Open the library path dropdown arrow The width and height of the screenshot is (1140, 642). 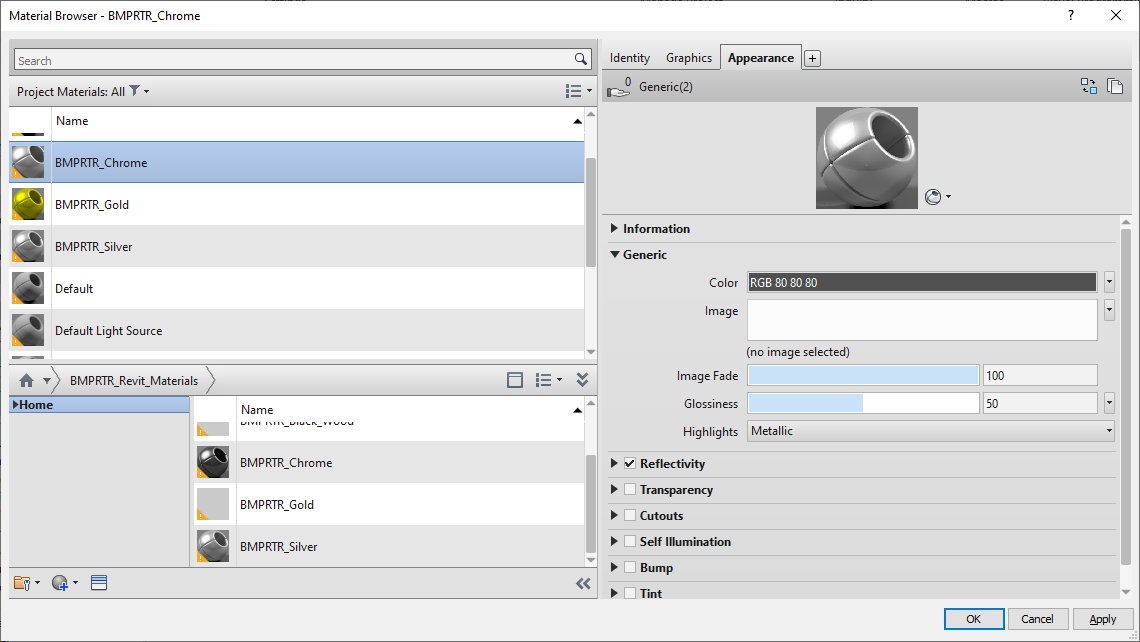coord(47,380)
